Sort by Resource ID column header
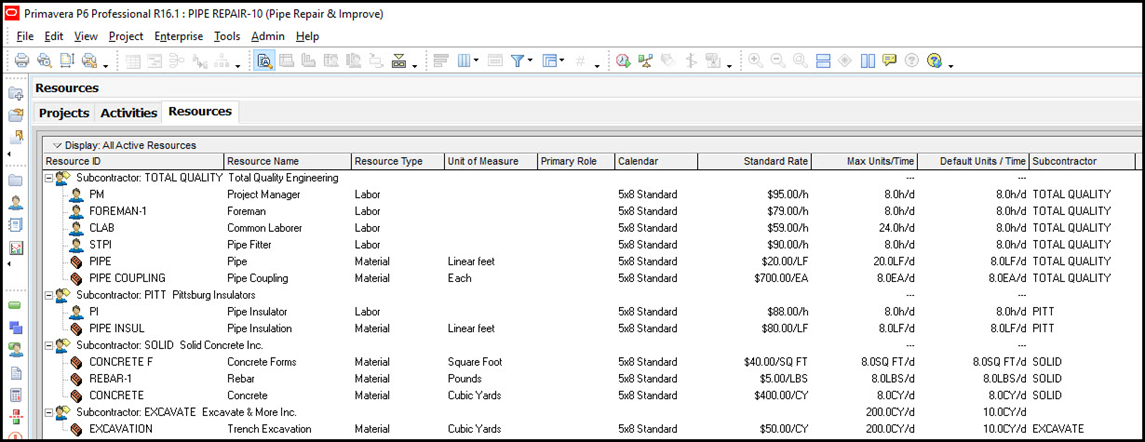This screenshot has height=442, width=1145. point(133,161)
